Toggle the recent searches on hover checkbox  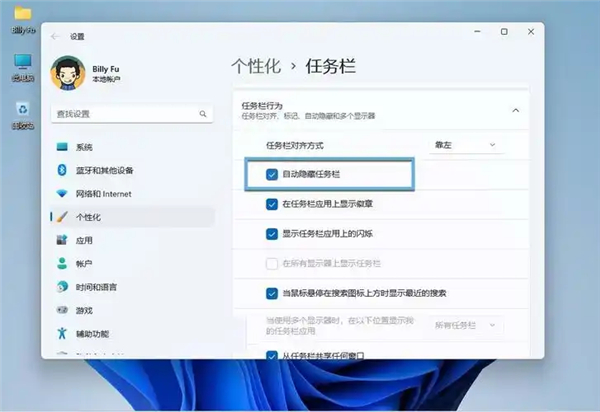(272, 293)
